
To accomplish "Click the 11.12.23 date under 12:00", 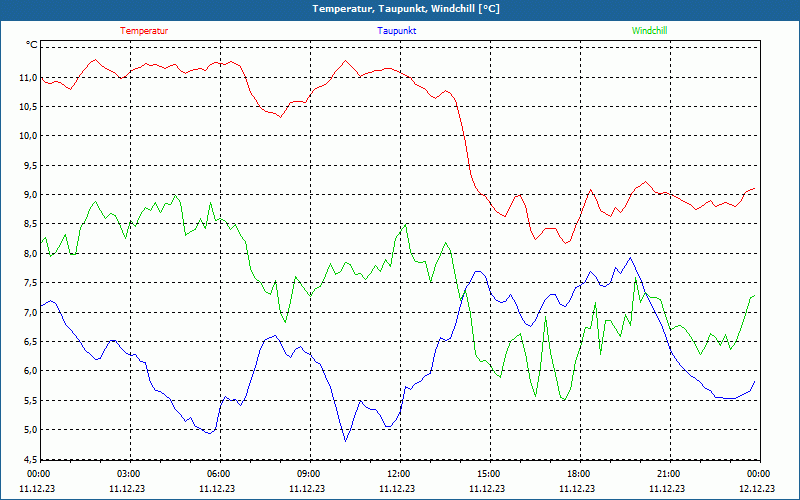I will tap(397, 488).
